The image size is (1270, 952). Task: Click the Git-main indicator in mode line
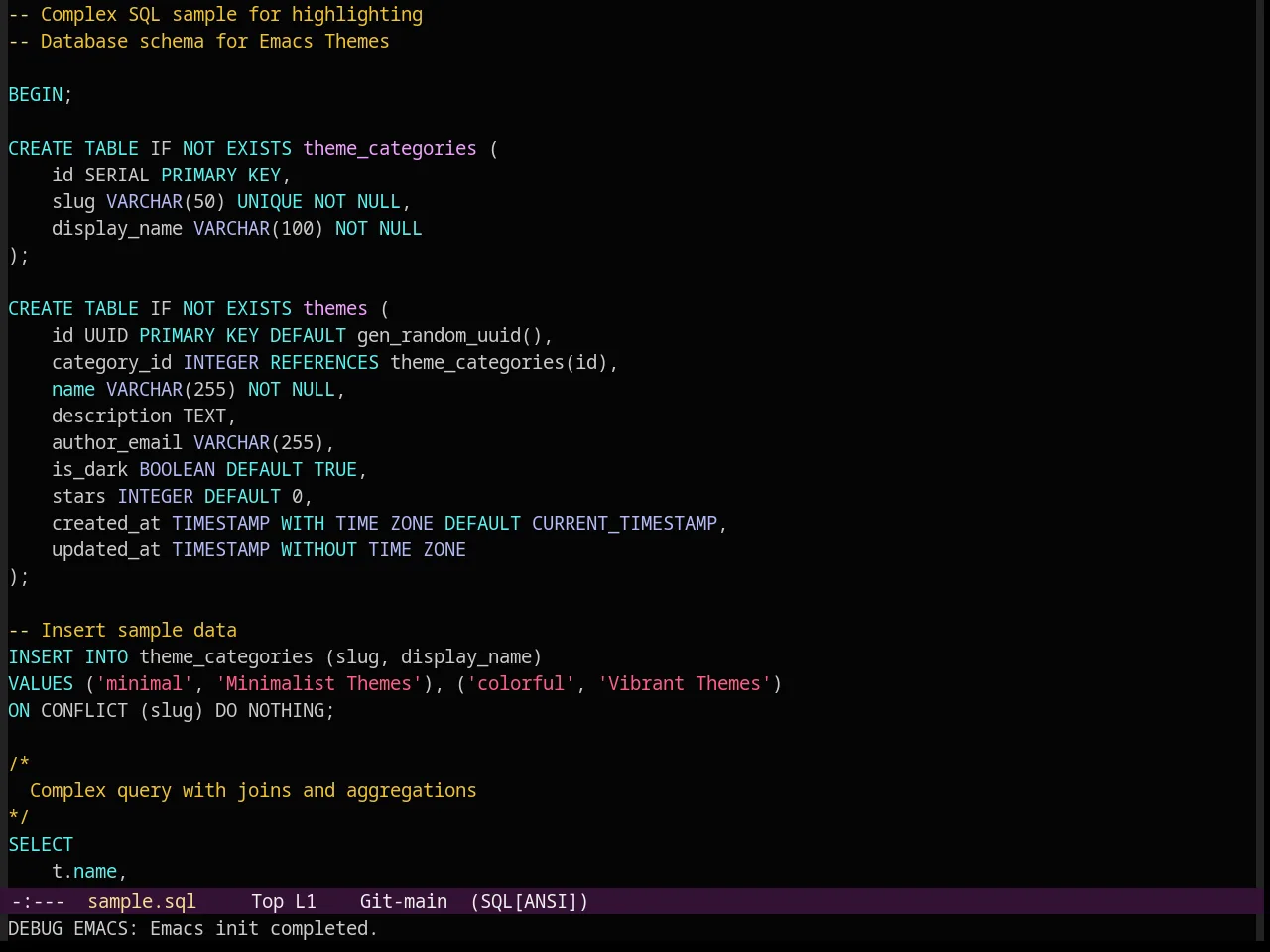pyautogui.click(x=404, y=901)
